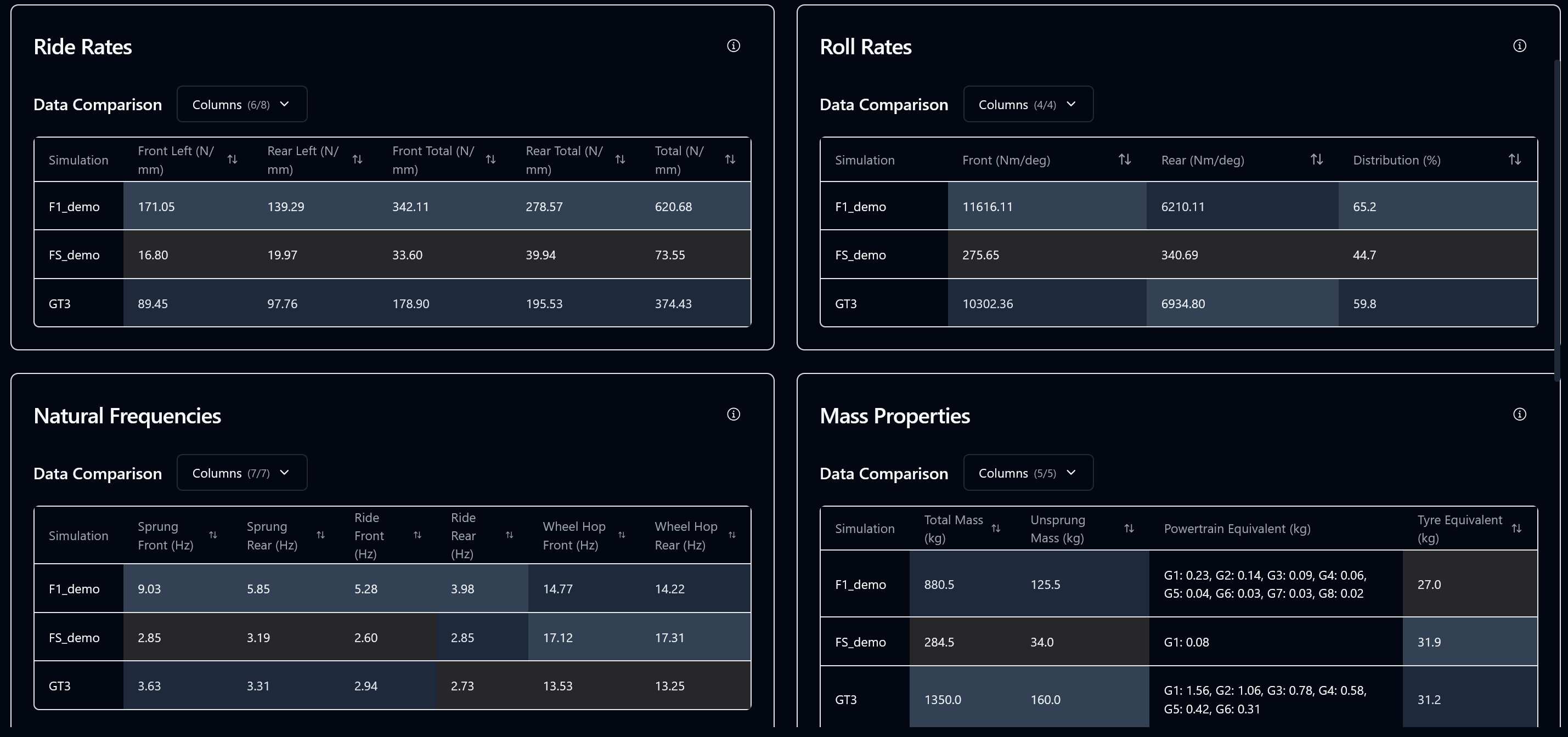The height and width of the screenshot is (737, 1568).
Task: Open Mass Properties Columns (5/5) dropdown
Action: pyautogui.click(x=1028, y=473)
